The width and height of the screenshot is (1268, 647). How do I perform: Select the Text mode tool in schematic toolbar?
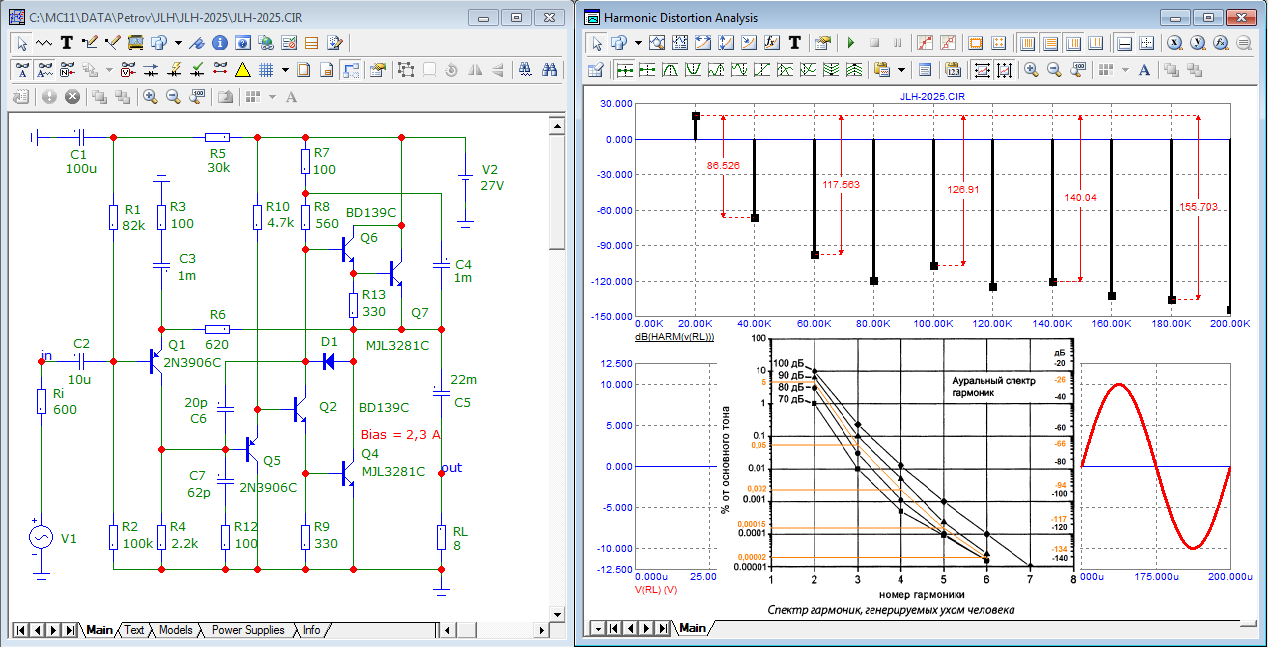pos(67,43)
